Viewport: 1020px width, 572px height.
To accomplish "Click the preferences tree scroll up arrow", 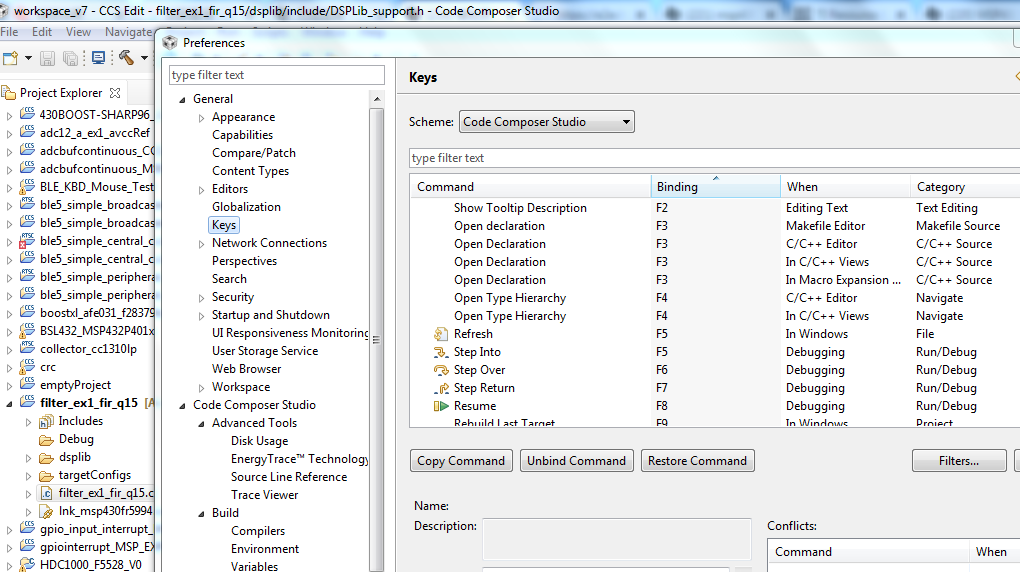I will [x=377, y=99].
